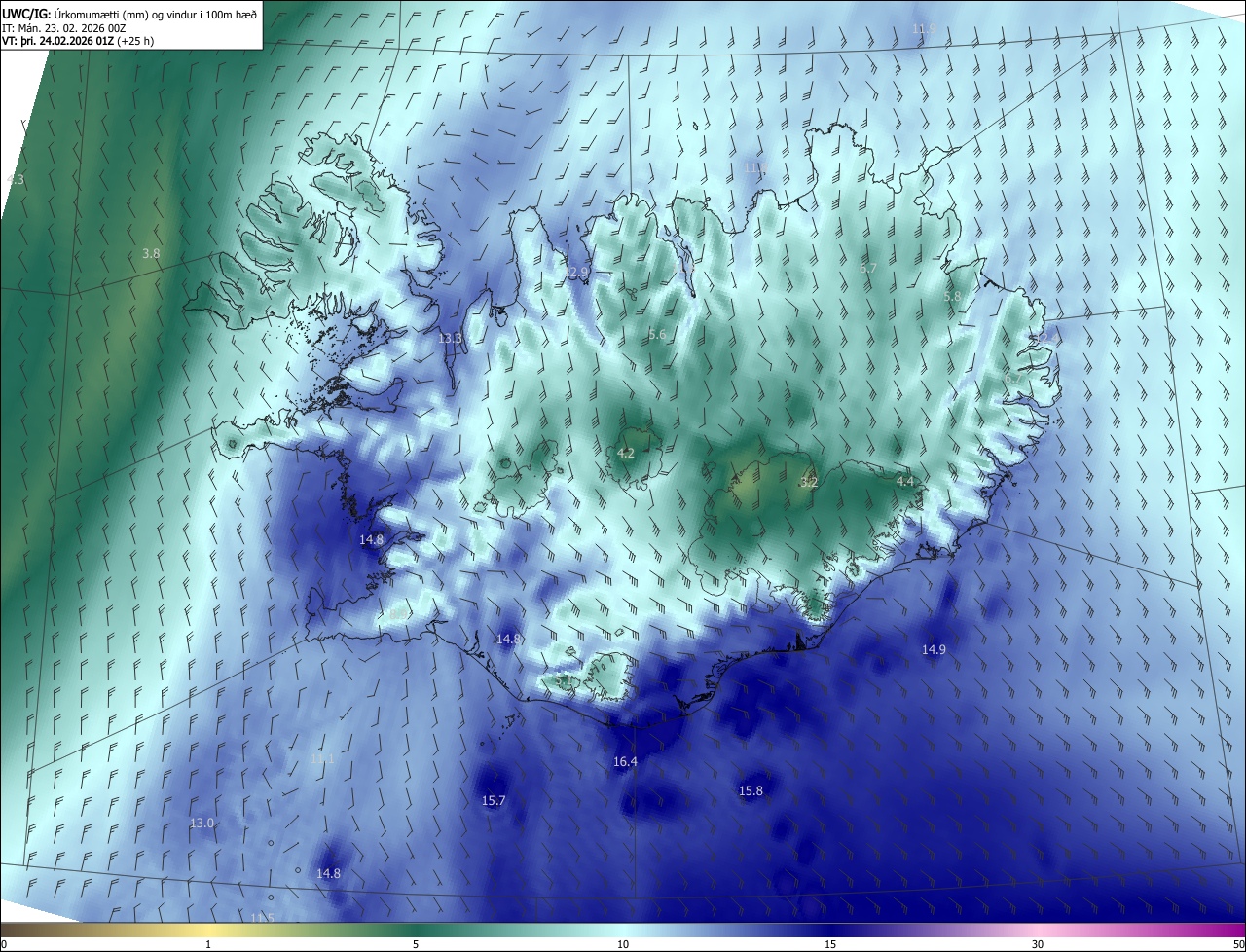Click the 13.3 value label
Image resolution: width=1246 pixels, height=952 pixels.
[450, 339]
